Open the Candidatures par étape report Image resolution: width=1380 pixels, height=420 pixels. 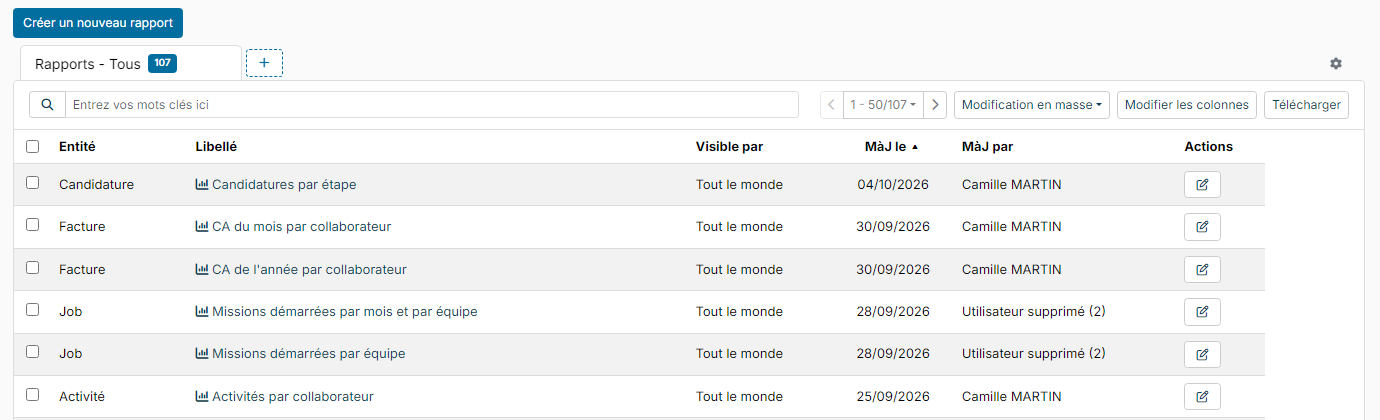[x=284, y=185]
